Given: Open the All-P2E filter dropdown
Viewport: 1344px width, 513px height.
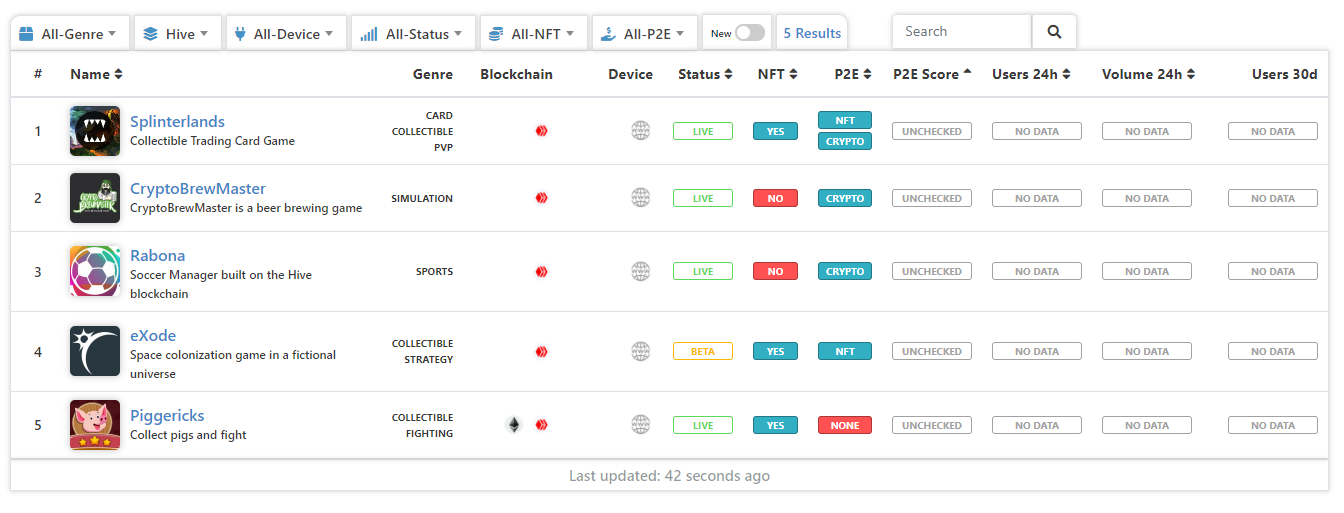Looking at the screenshot, I should coord(644,33).
